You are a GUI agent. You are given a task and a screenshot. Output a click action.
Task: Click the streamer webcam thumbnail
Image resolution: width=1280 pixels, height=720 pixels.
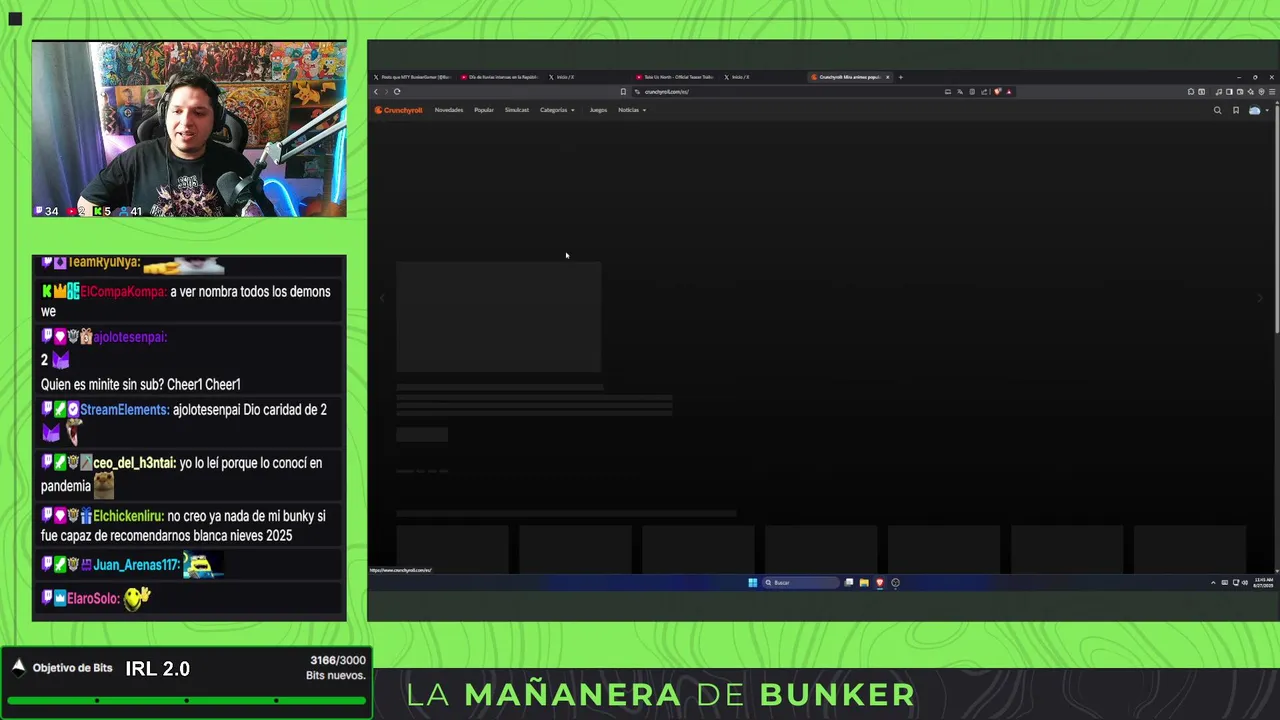tap(189, 129)
